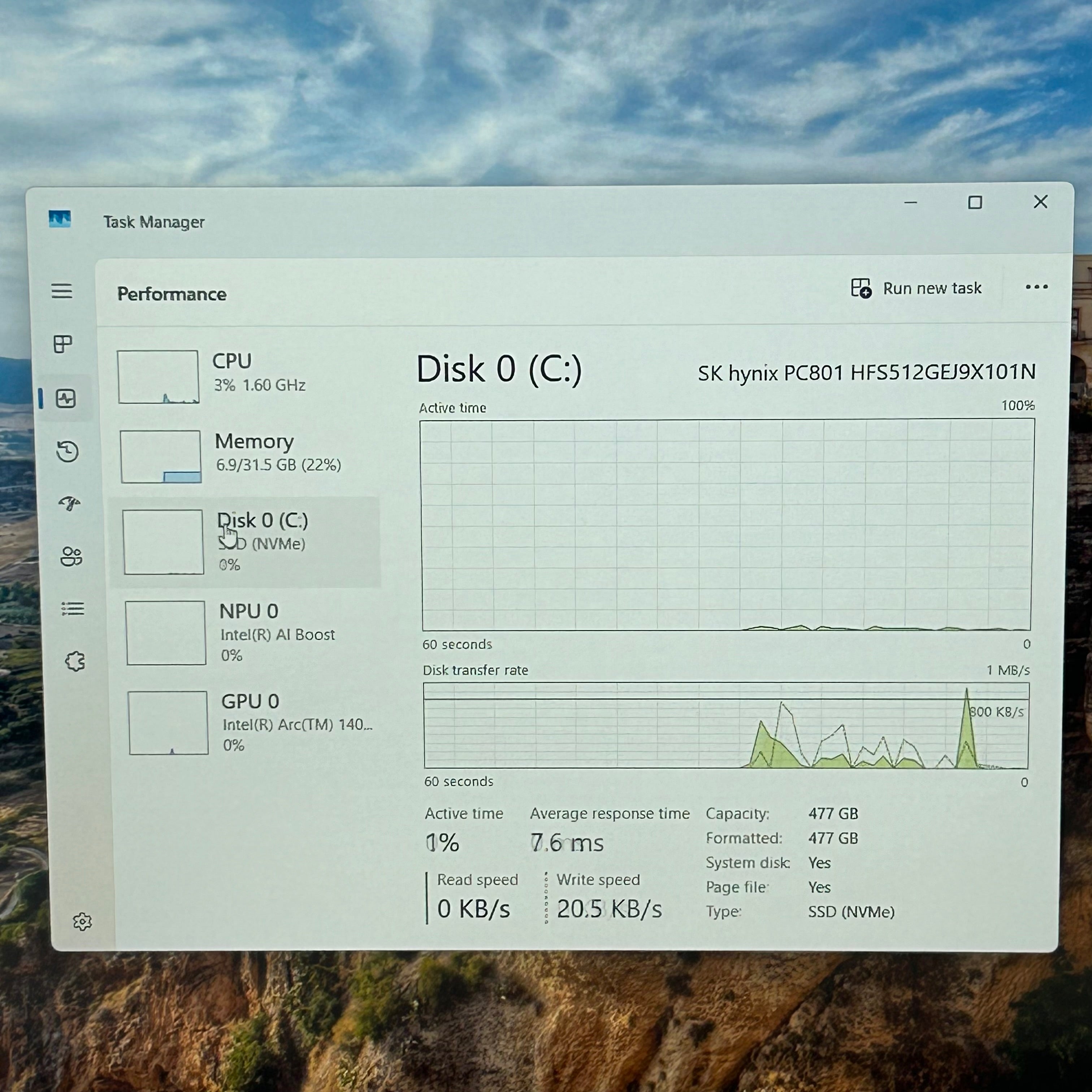The width and height of the screenshot is (1092, 1092).
Task: Click the CPU mini graph thumbnail
Action: point(158,376)
